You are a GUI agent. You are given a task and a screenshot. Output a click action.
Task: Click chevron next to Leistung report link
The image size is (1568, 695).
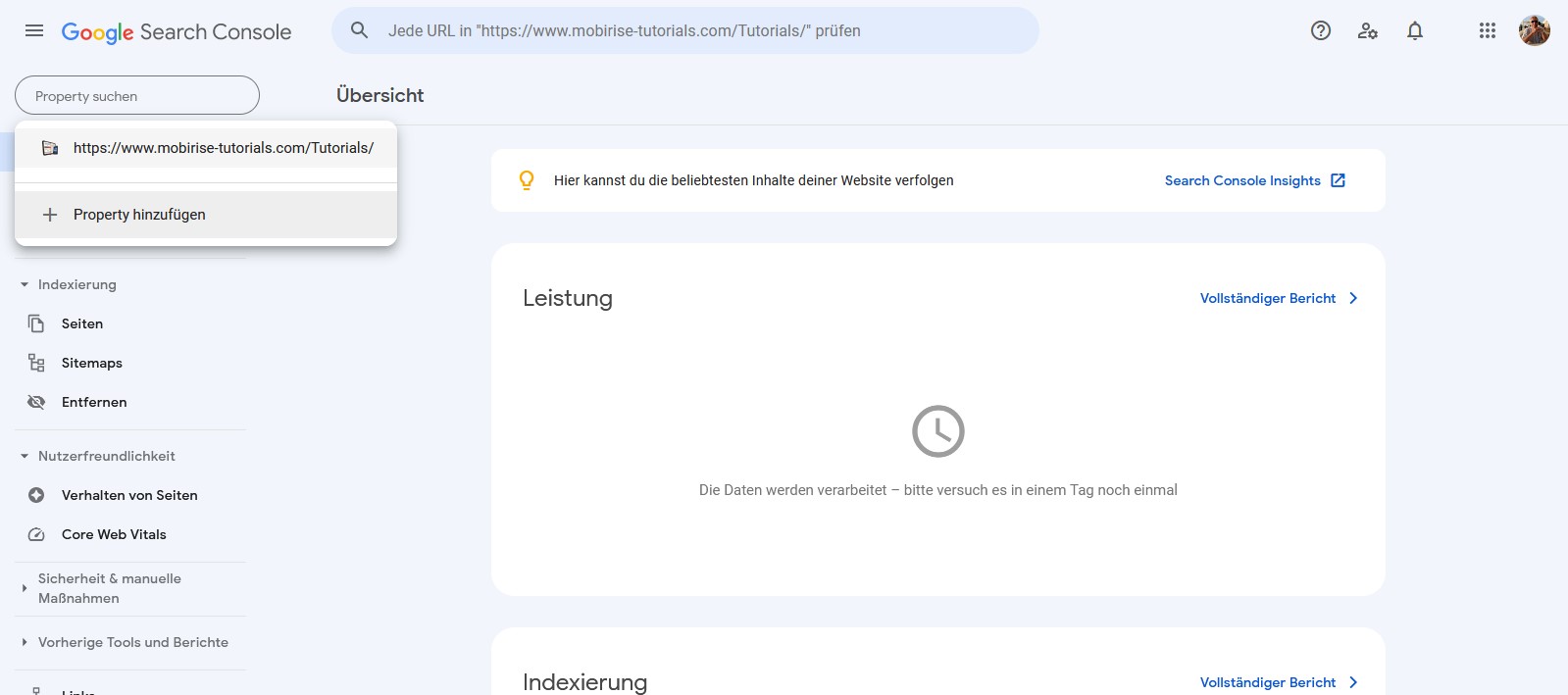(x=1353, y=298)
